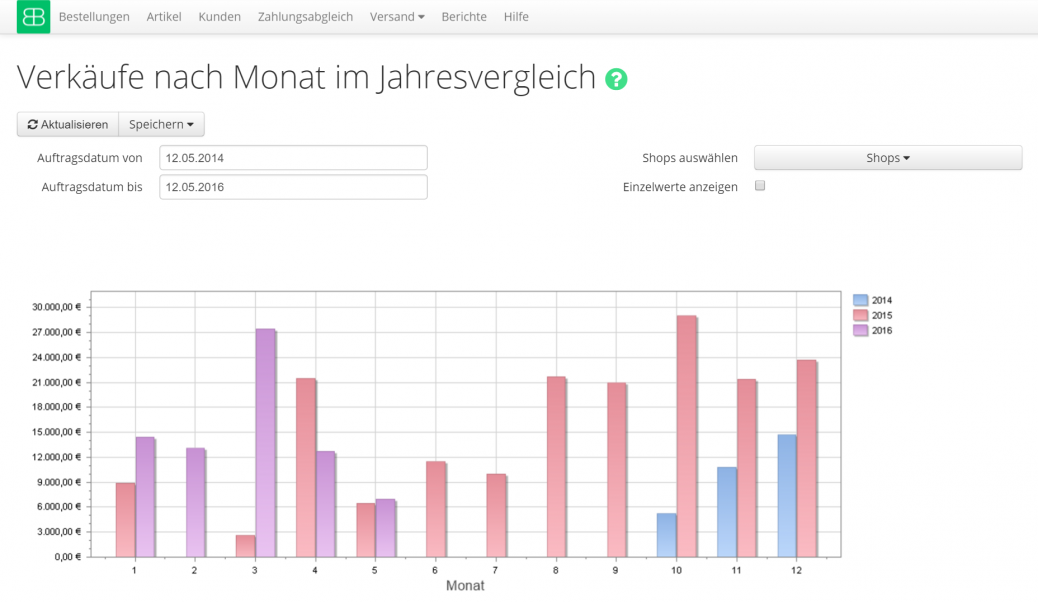Click the 2016 purple bar for month 3
Image resolution: width=1038 pixels, height=602 pixels.
pyautogui.click(x=264, y=442)
